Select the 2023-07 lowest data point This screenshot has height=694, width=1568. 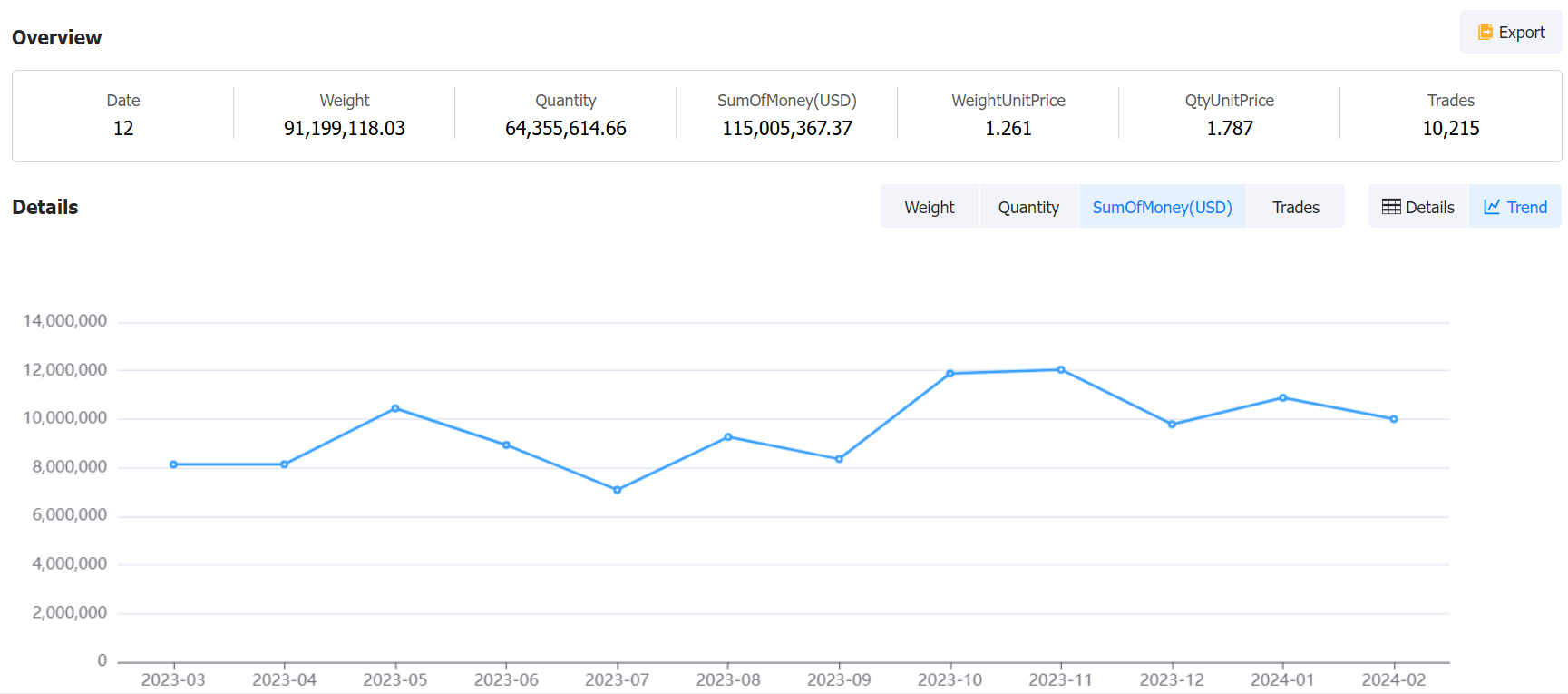point(618,490)
